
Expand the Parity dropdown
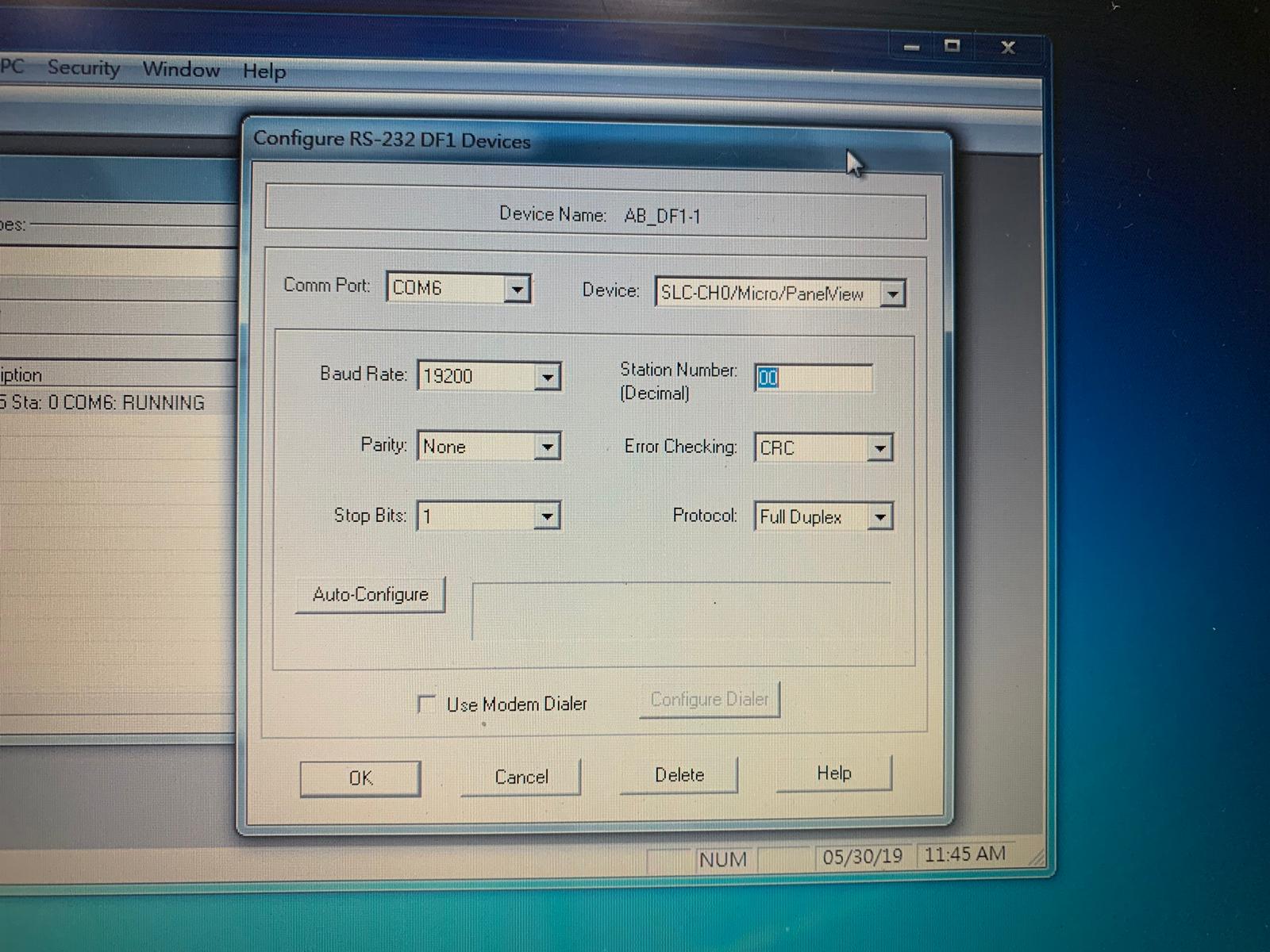point(547,447)
